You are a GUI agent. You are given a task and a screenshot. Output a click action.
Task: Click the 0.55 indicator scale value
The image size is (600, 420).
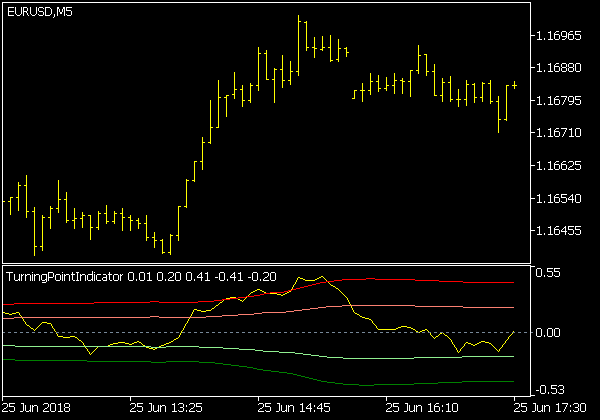coord(552,273)
